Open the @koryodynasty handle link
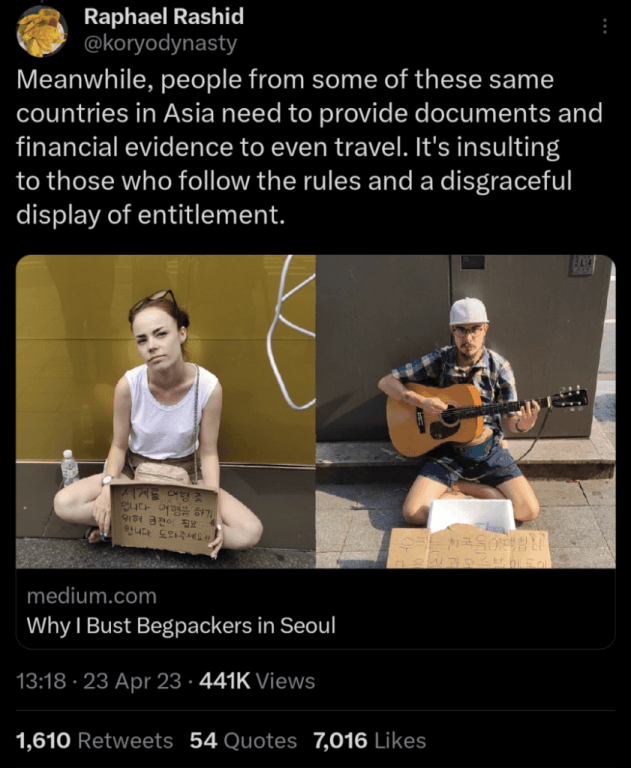The image size is (631, 768). [x=160, y=44]
